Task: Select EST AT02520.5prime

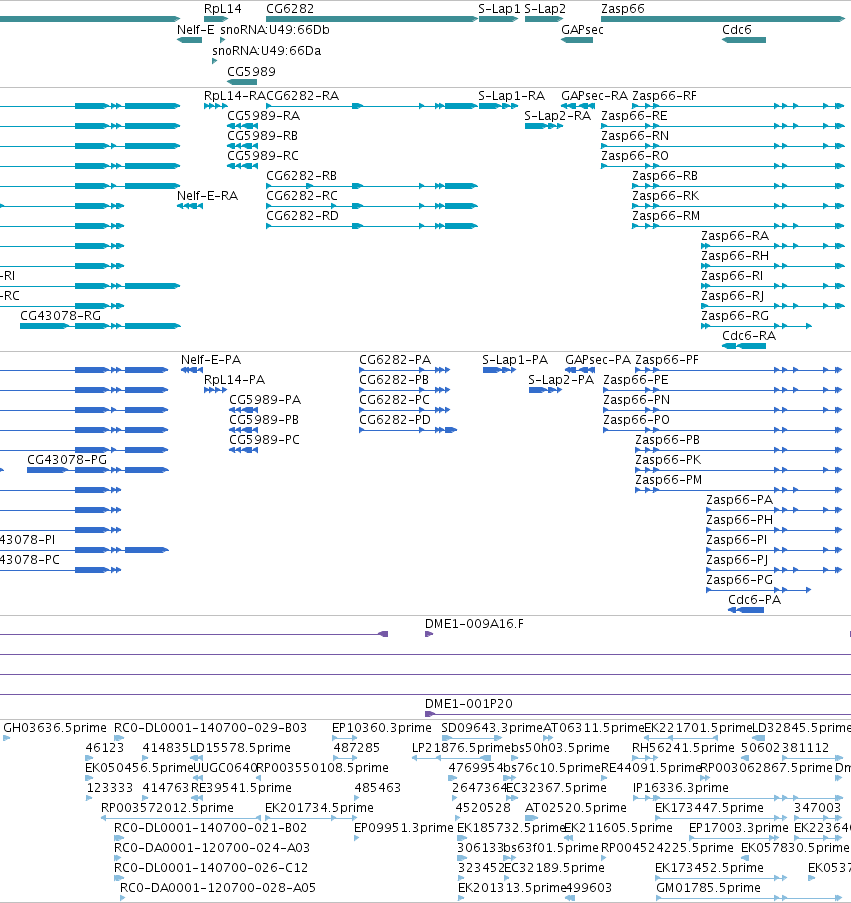Action: [x=575, y=807]
